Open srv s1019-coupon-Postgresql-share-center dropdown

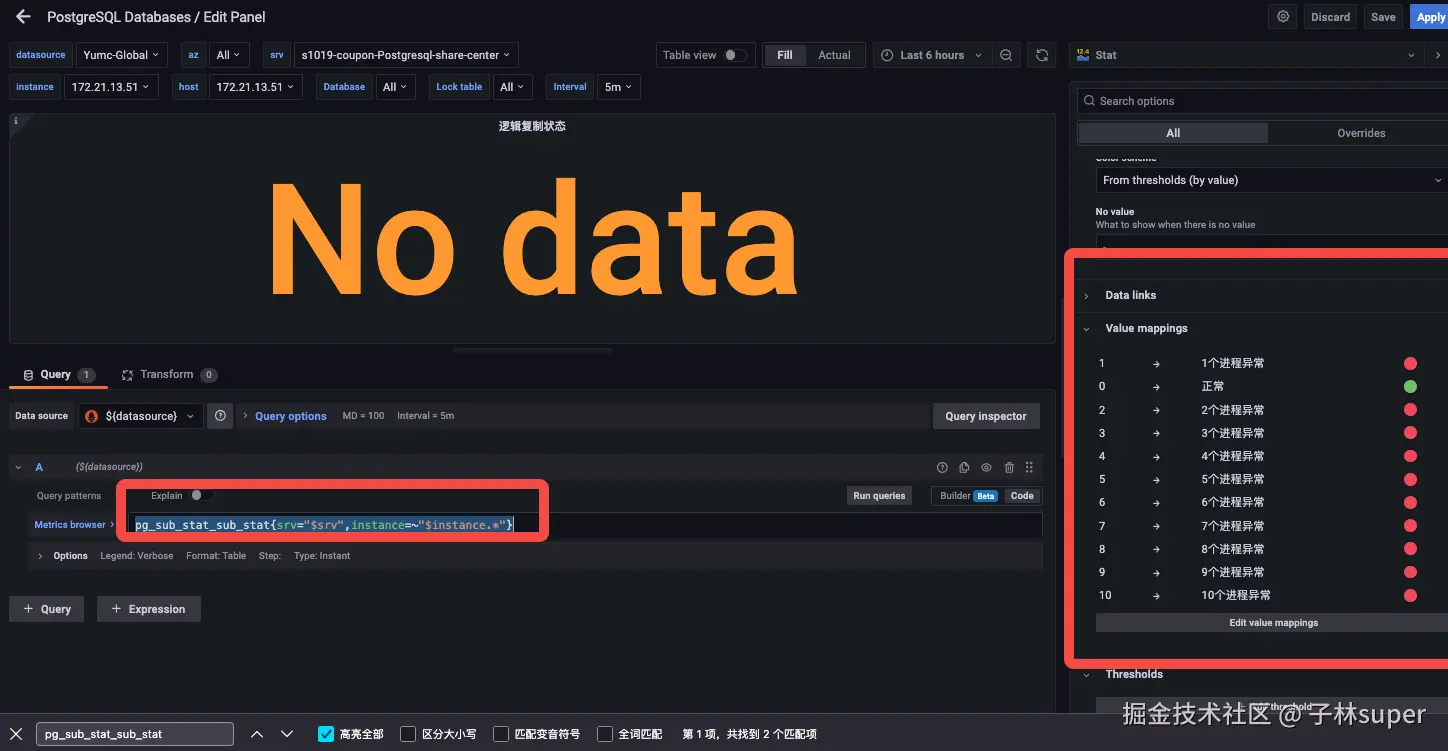click(x=405, y=55)
